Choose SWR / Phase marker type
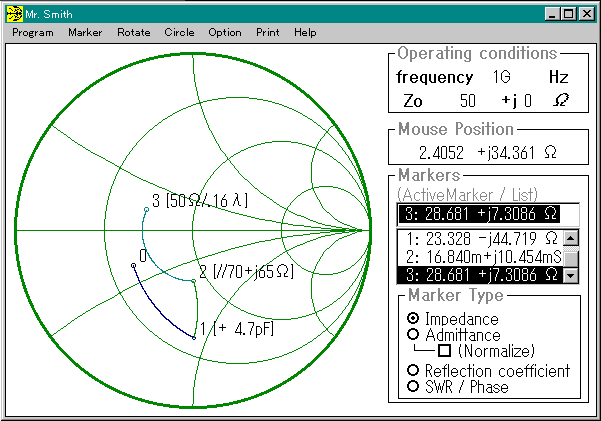This screenshot has height=421, width=601. [x=413, y=386]
